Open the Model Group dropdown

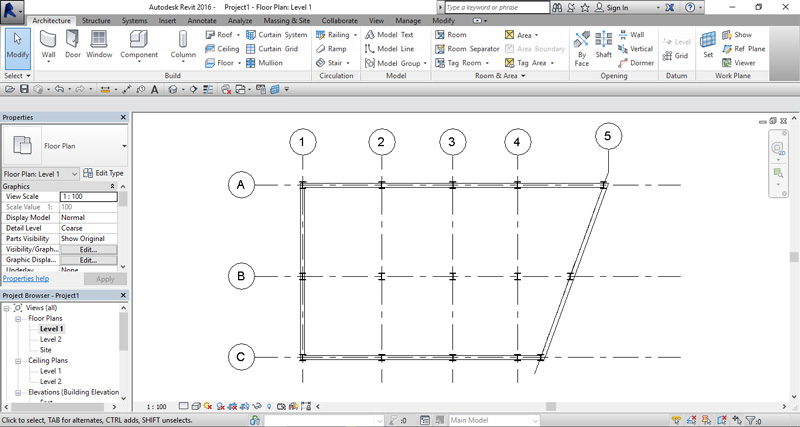(425, 63)
